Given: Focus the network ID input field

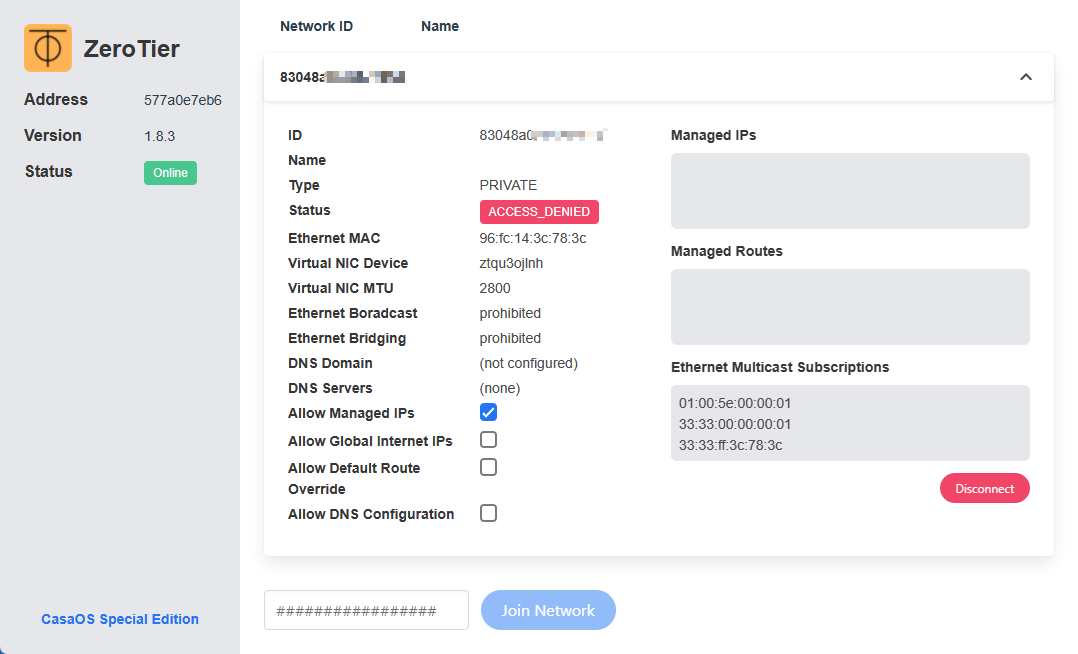Looking at the screenshot, I should [x=366, y=610].
